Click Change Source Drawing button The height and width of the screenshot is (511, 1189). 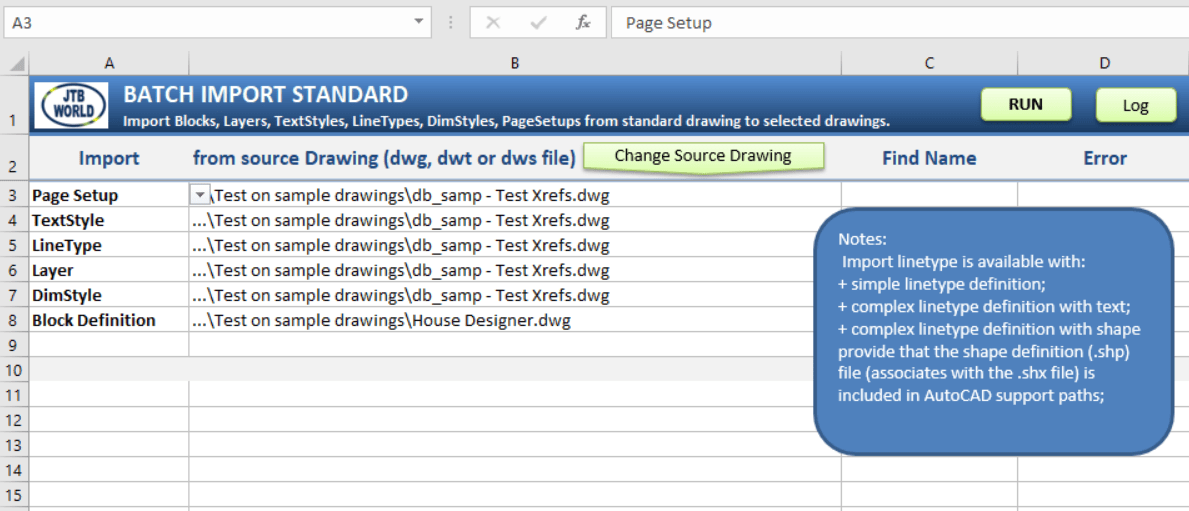(703, 156)
